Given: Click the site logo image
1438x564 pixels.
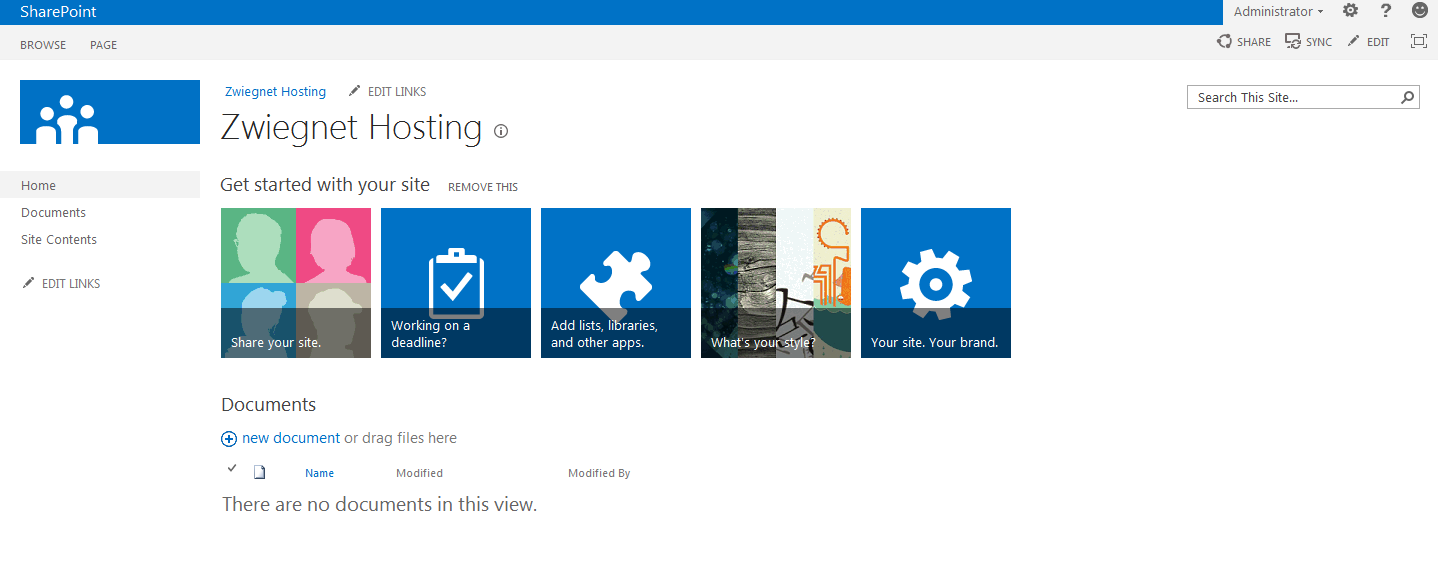Looking at the screenshot, I should 110,112.
